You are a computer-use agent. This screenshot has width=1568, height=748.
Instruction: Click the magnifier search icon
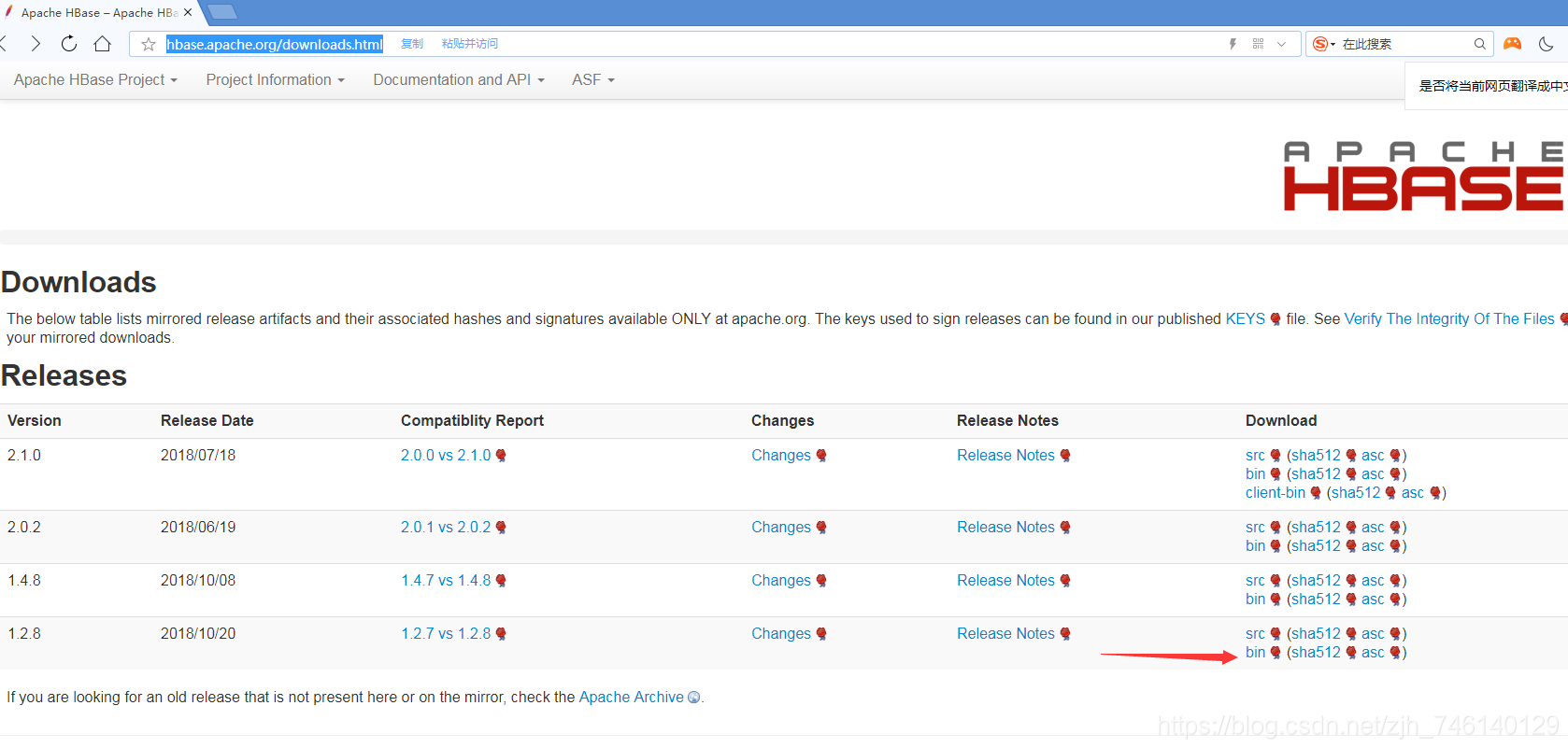1479,44
